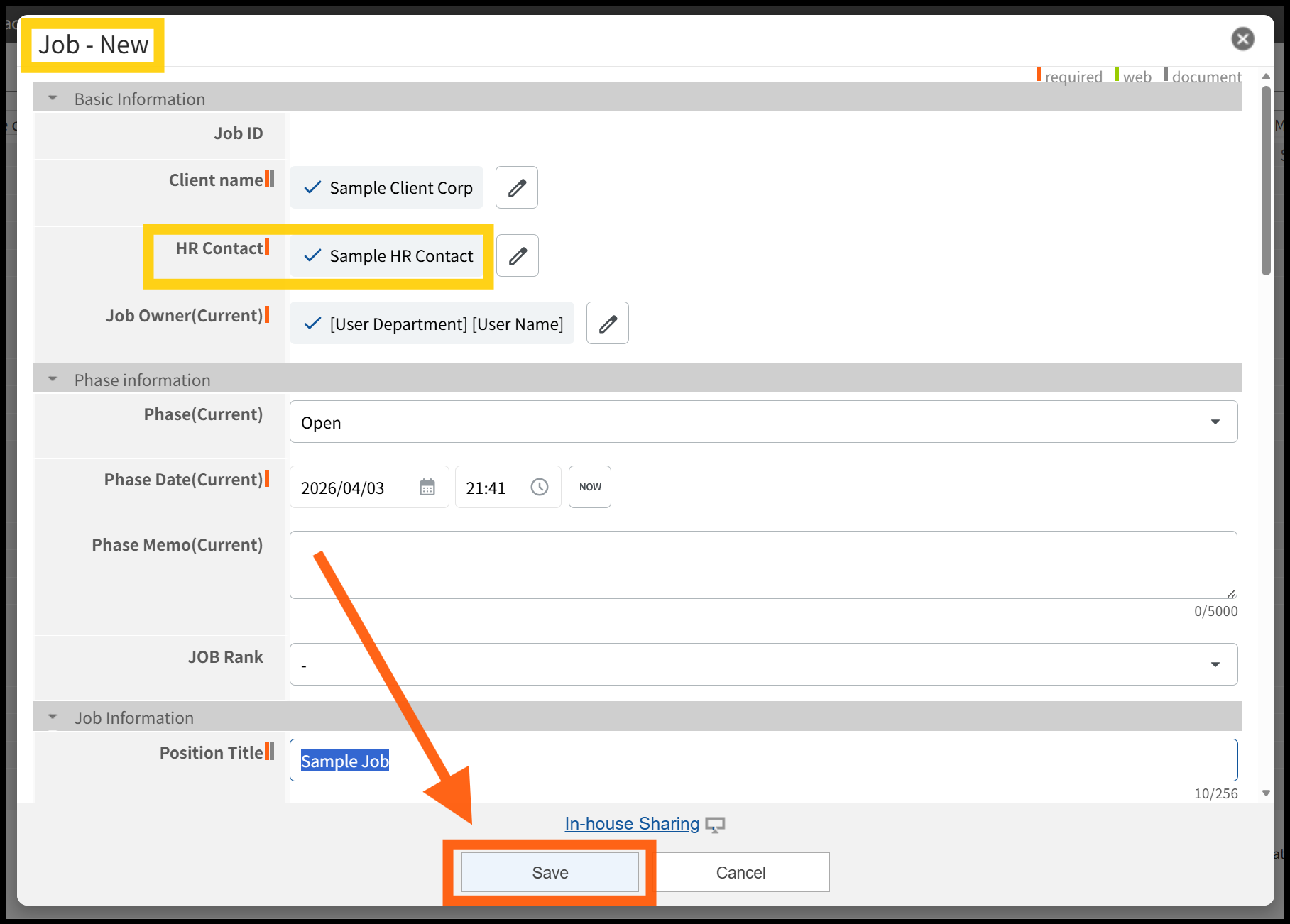Click monitor icon next to In-house Sharing
The height and width of the screenshot is (924, 1290).
pyautogui.click(x=715, y=825)
